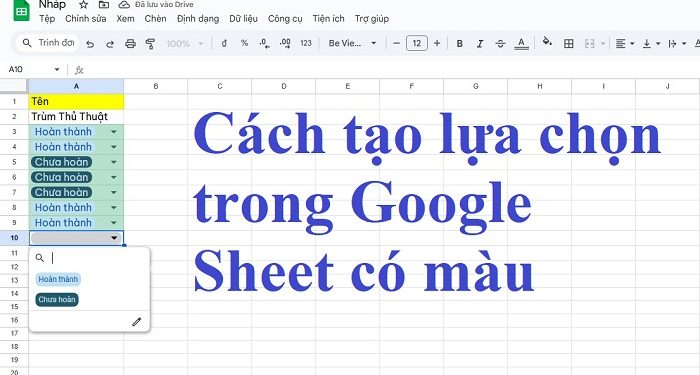
Task: Select column A header
Action: (76, 86)
